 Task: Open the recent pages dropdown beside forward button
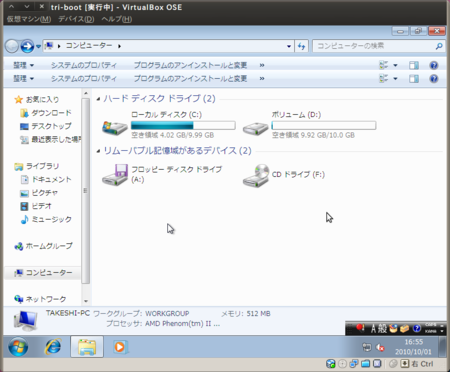[x=38, y=46]
